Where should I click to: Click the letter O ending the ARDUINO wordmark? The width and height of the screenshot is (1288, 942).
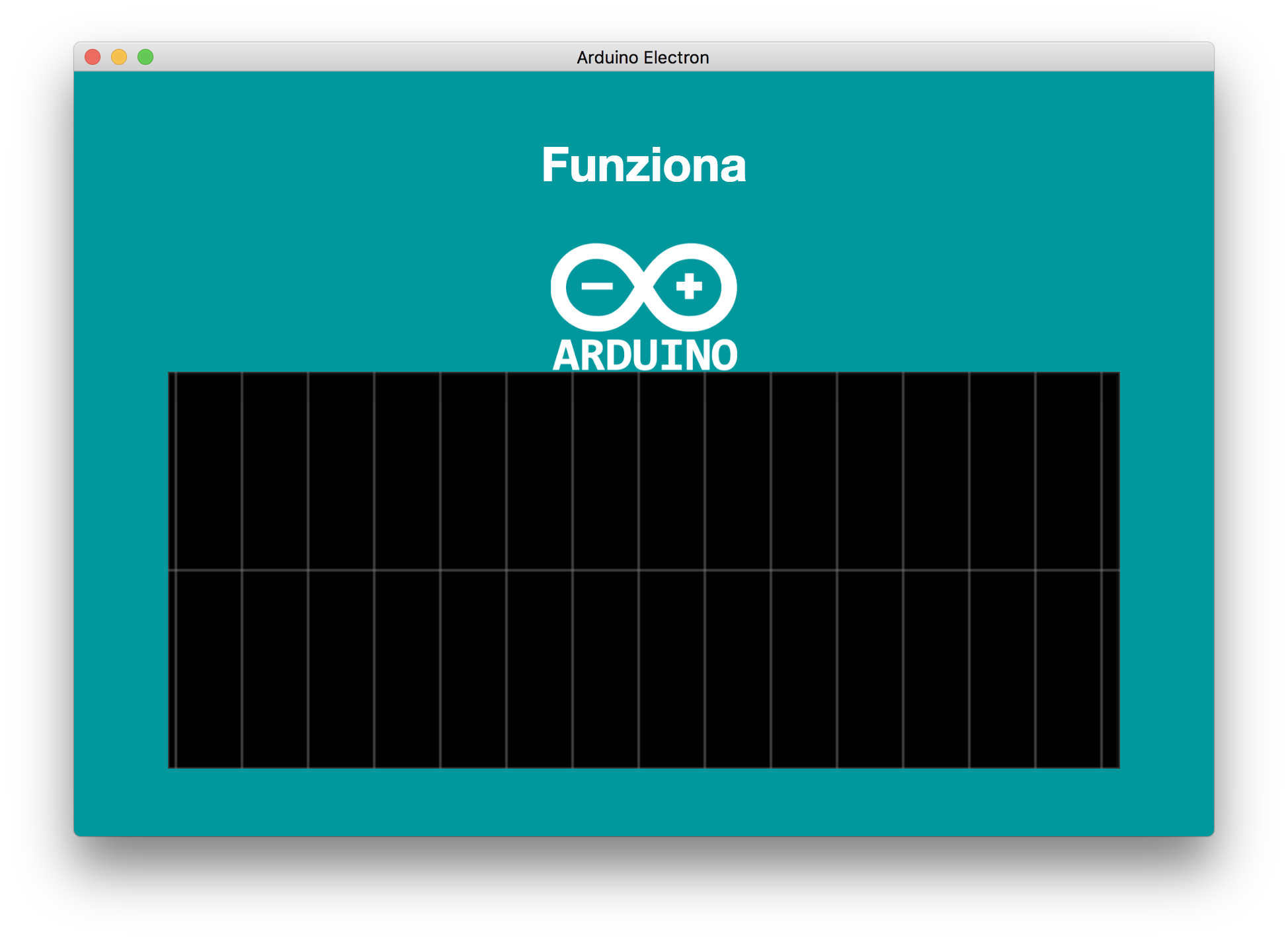(725, 356)
